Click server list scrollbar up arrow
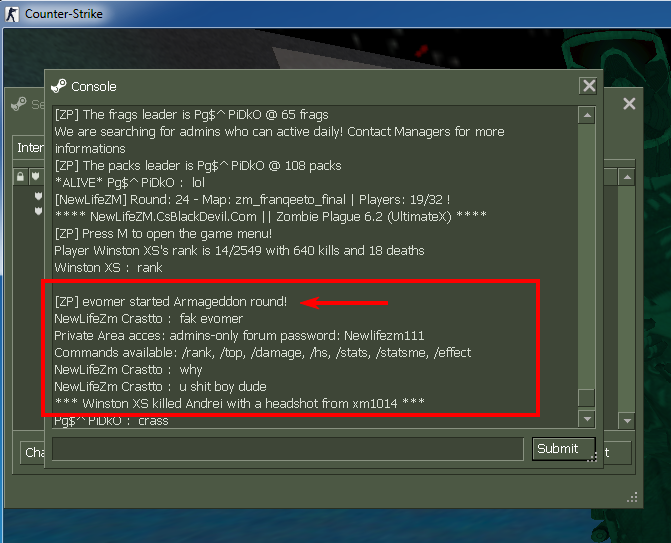Viewport: 671px width, 543px height. [627, 177]
